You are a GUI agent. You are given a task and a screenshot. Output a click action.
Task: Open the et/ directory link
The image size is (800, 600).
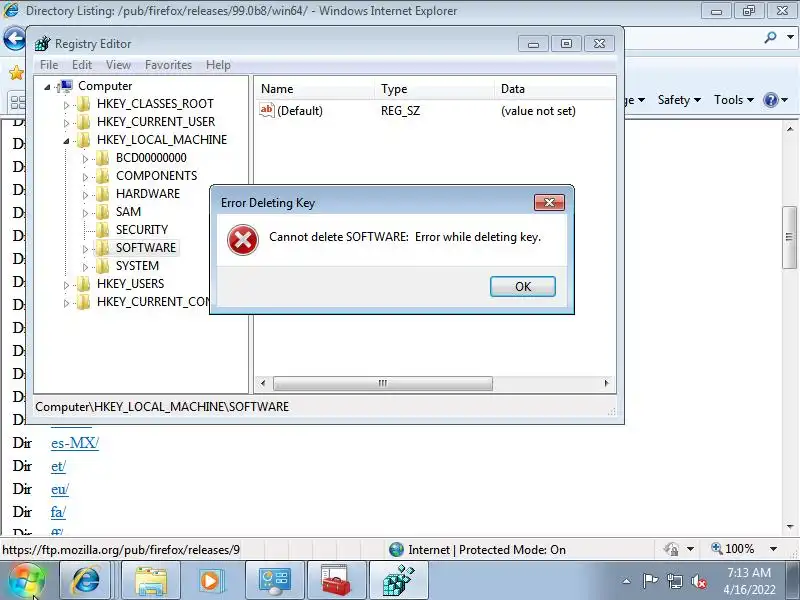pyautogui.click(x=58, y=466)
